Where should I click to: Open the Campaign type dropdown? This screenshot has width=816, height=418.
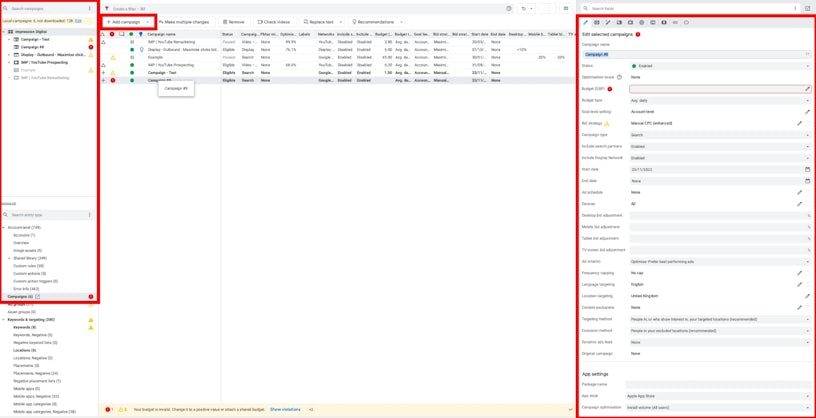pos(718,135)
